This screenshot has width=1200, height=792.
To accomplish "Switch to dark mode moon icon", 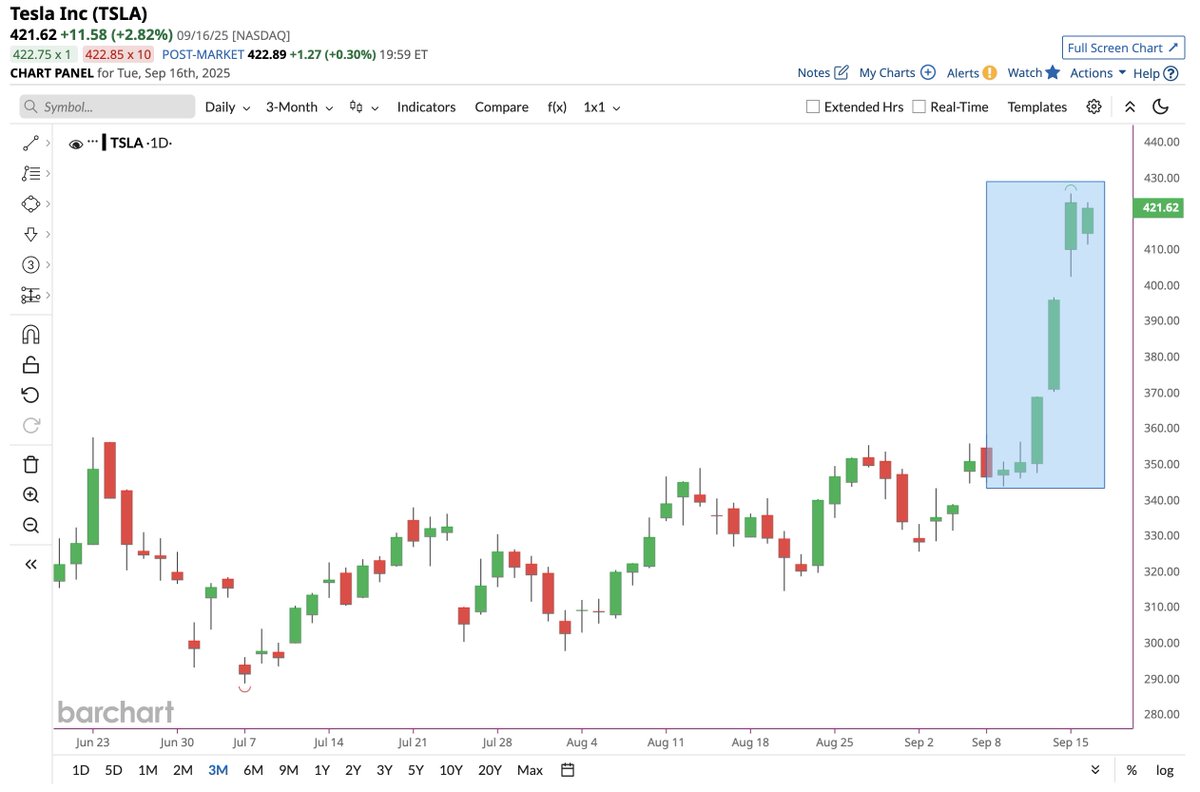I will tap(1161, 107).
